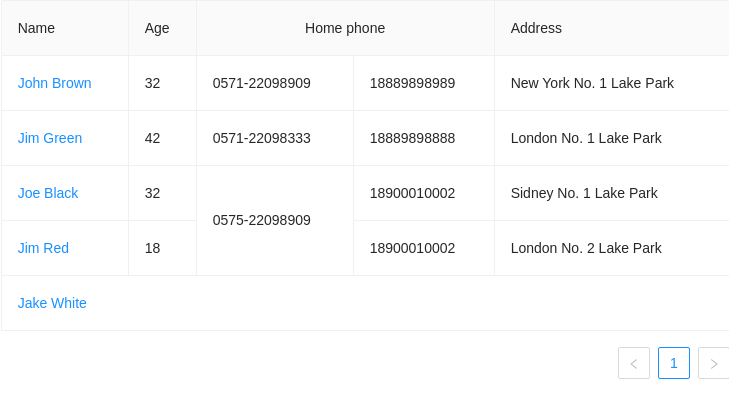
Task: Open Joe Black name link
Action: click(48, 193)
